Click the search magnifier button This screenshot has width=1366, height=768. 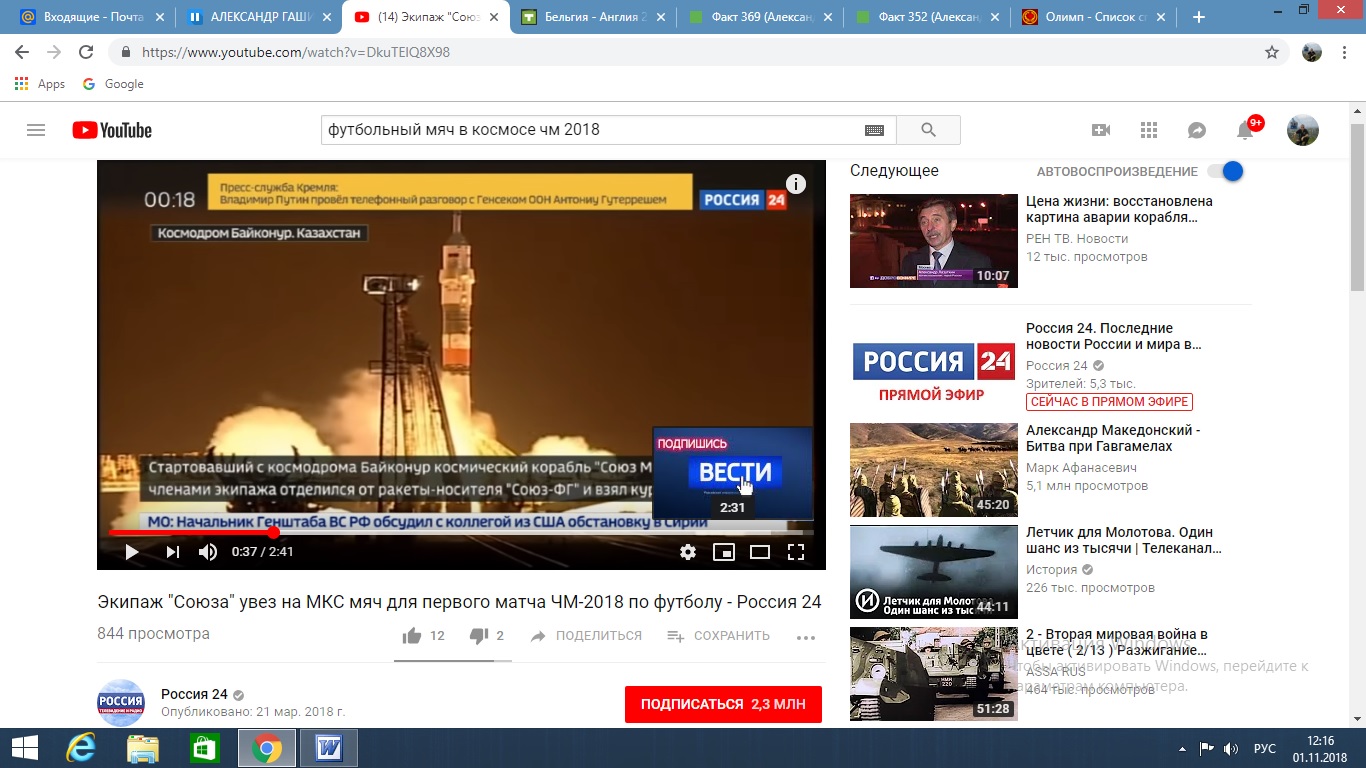(928, 130)
